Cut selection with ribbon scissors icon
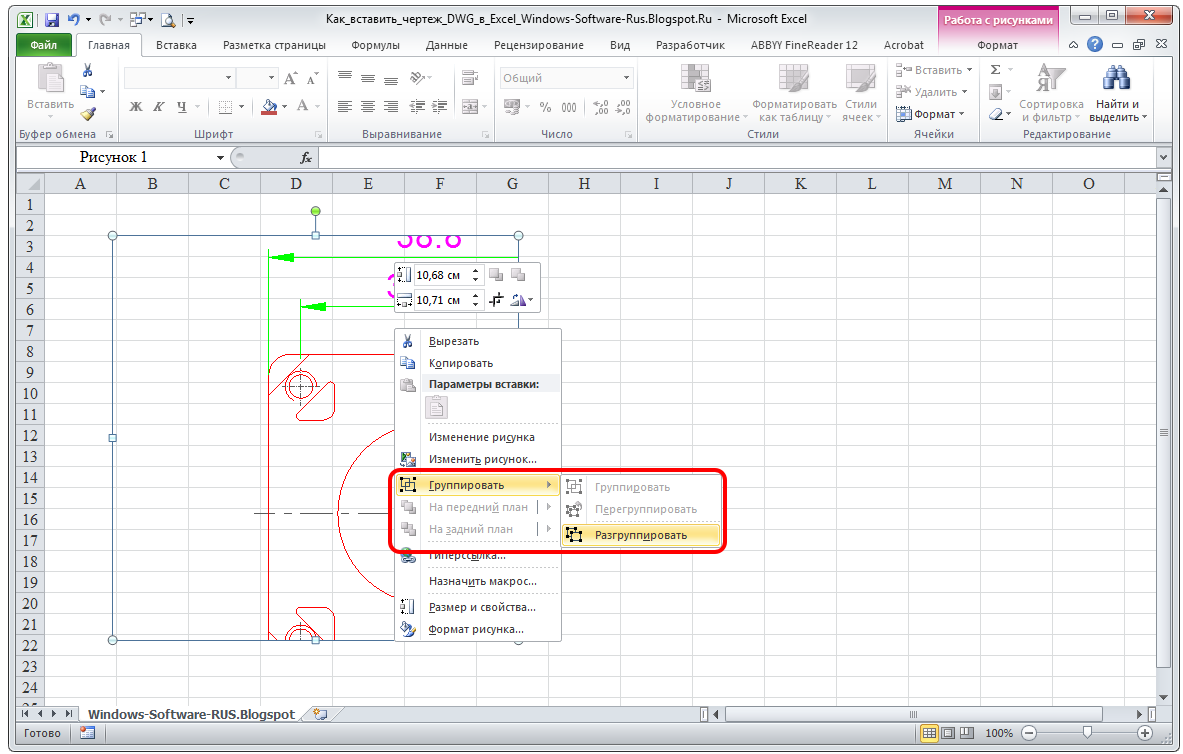Screen dimensions: 1183x754 click(x=88, y=70)
